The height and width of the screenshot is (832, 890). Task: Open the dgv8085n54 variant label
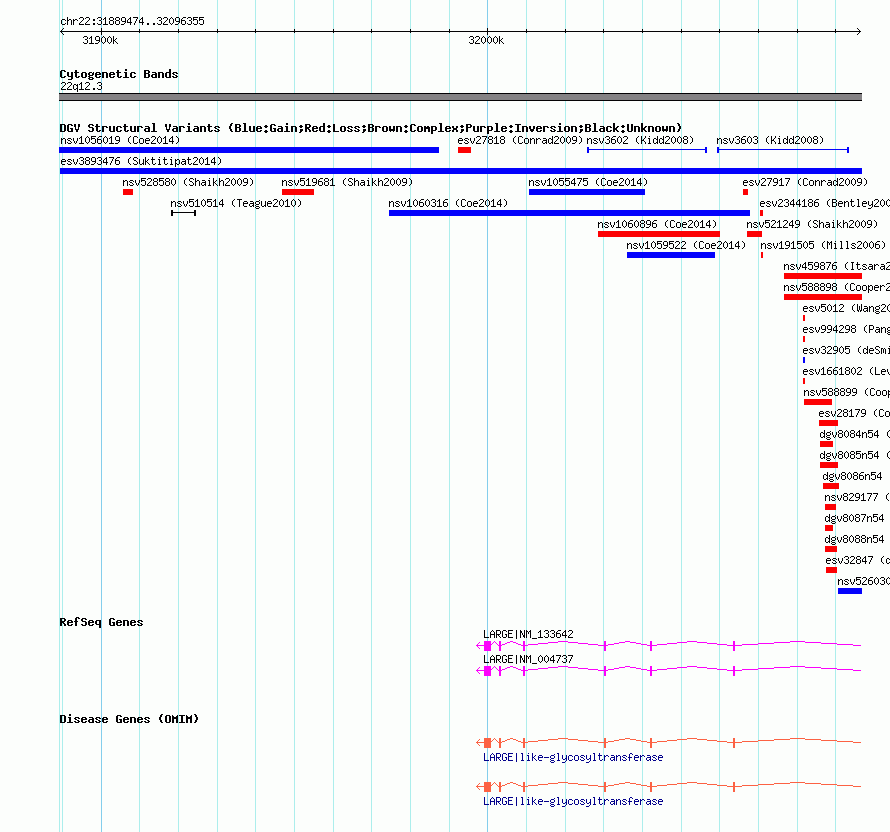854,455
